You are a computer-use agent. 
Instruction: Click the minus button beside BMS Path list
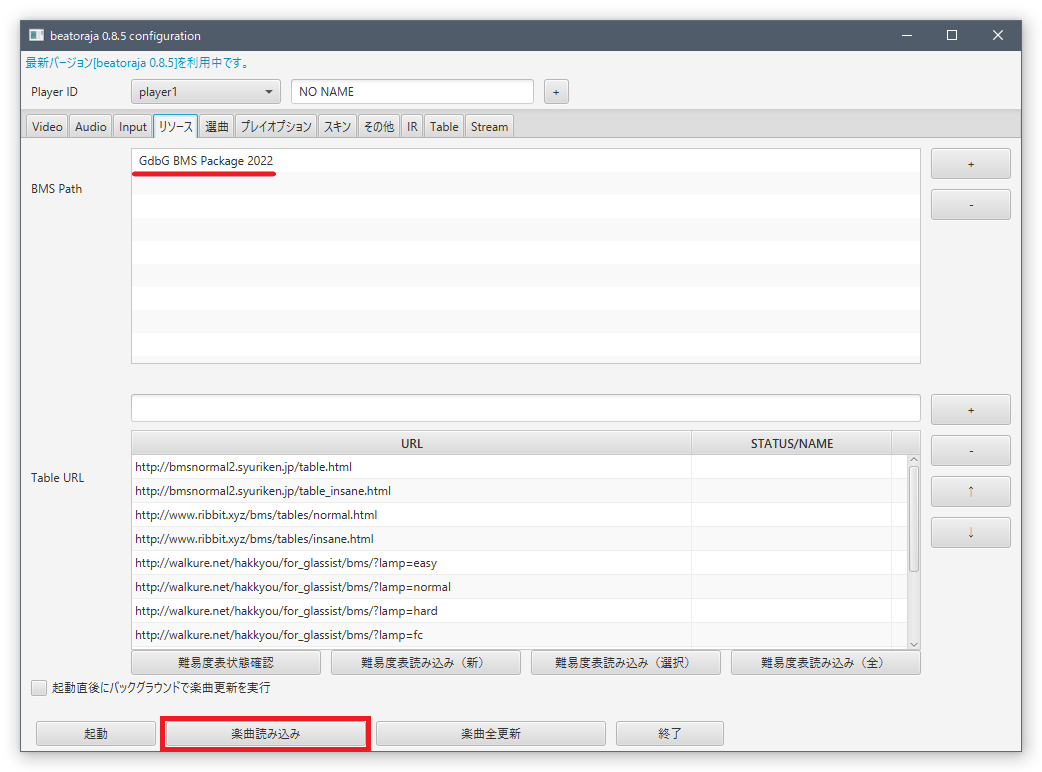click(970, 205)
